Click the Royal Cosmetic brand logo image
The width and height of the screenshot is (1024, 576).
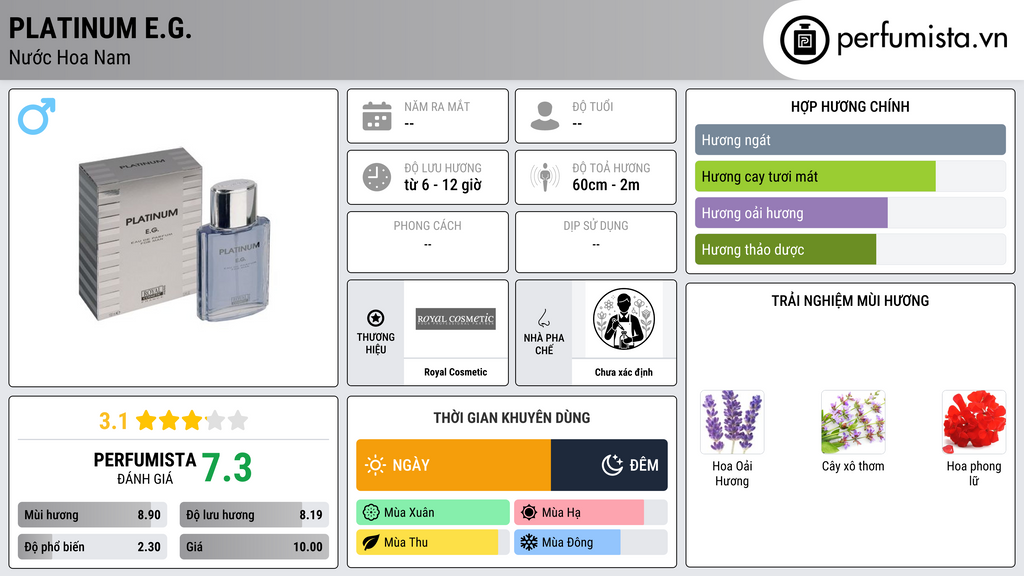tap(456, 319)
